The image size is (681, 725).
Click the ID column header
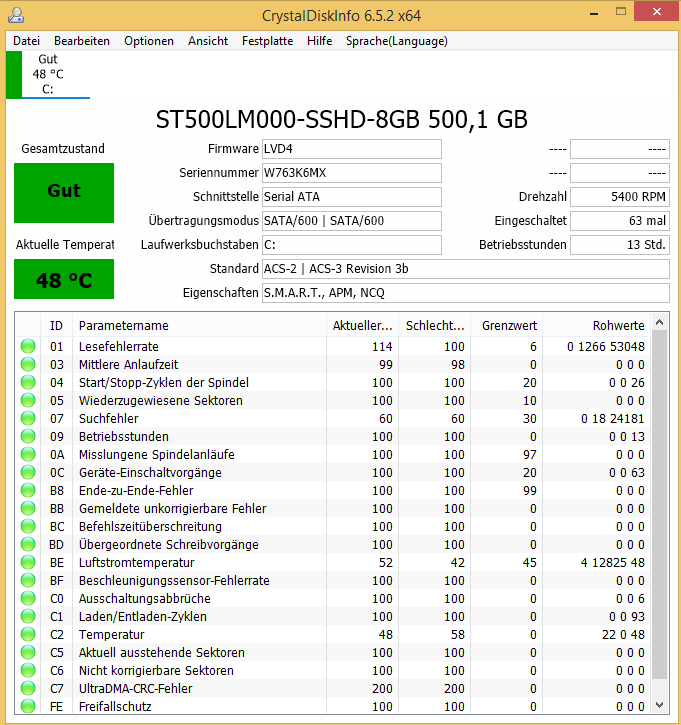[56, 326]
